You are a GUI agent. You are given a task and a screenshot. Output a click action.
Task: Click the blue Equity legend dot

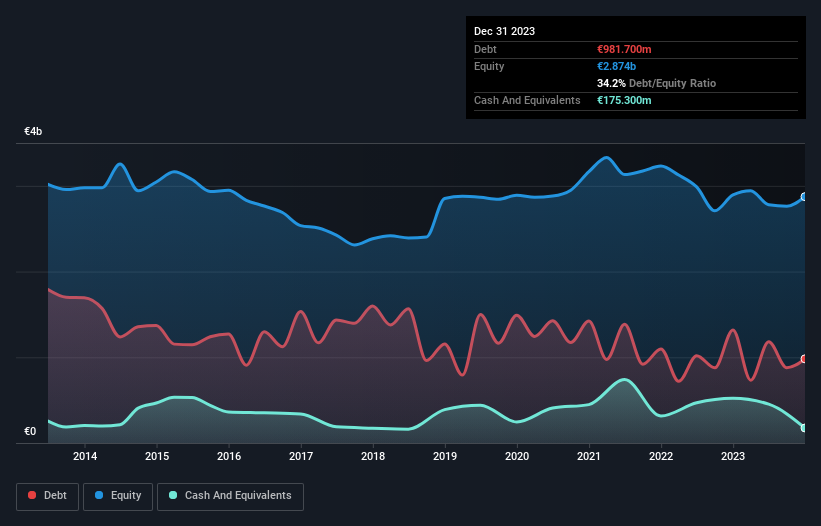point(99,495)
